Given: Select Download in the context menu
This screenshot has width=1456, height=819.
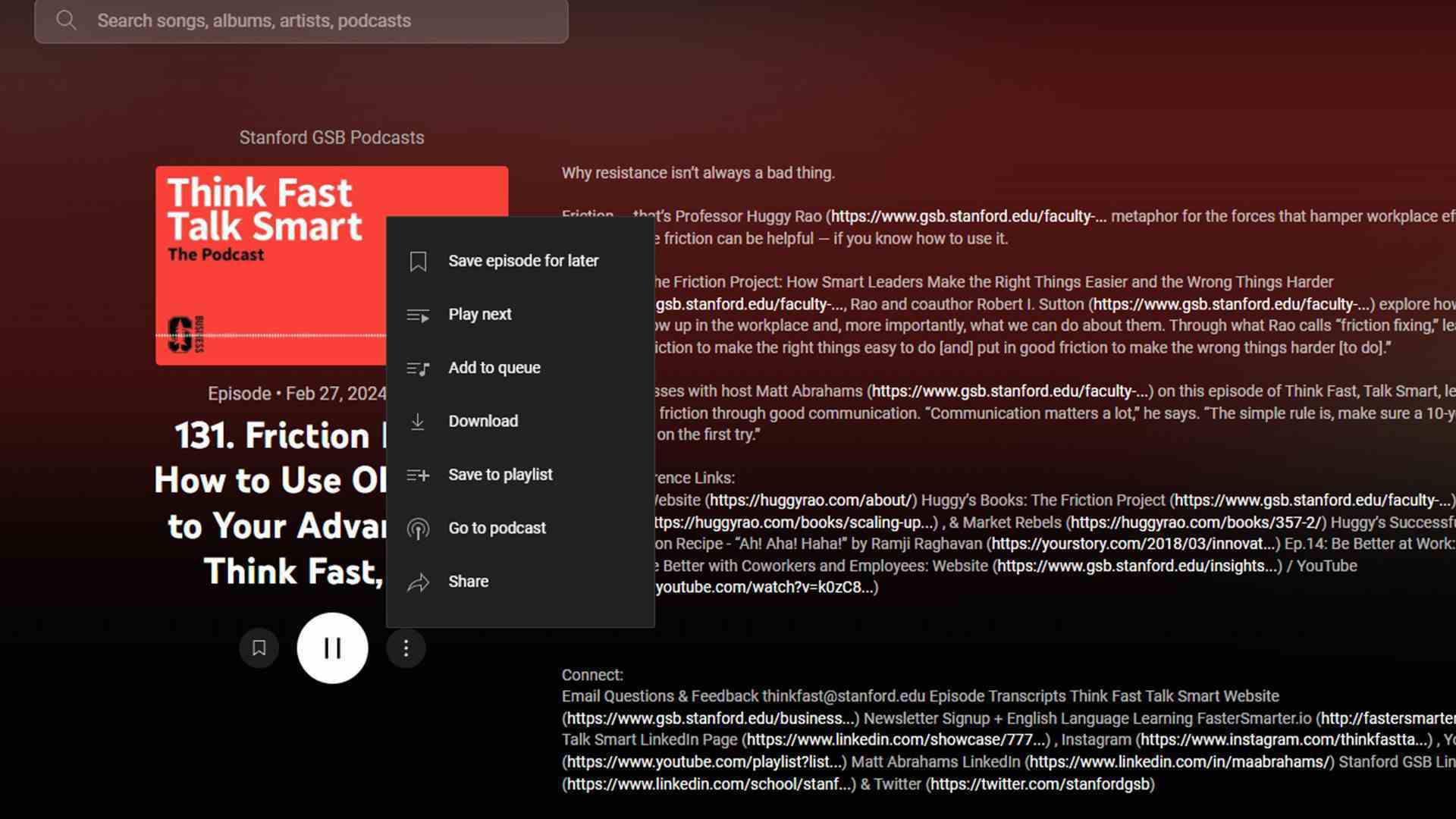Looking at the screenshot, I should tap(520, 421).
